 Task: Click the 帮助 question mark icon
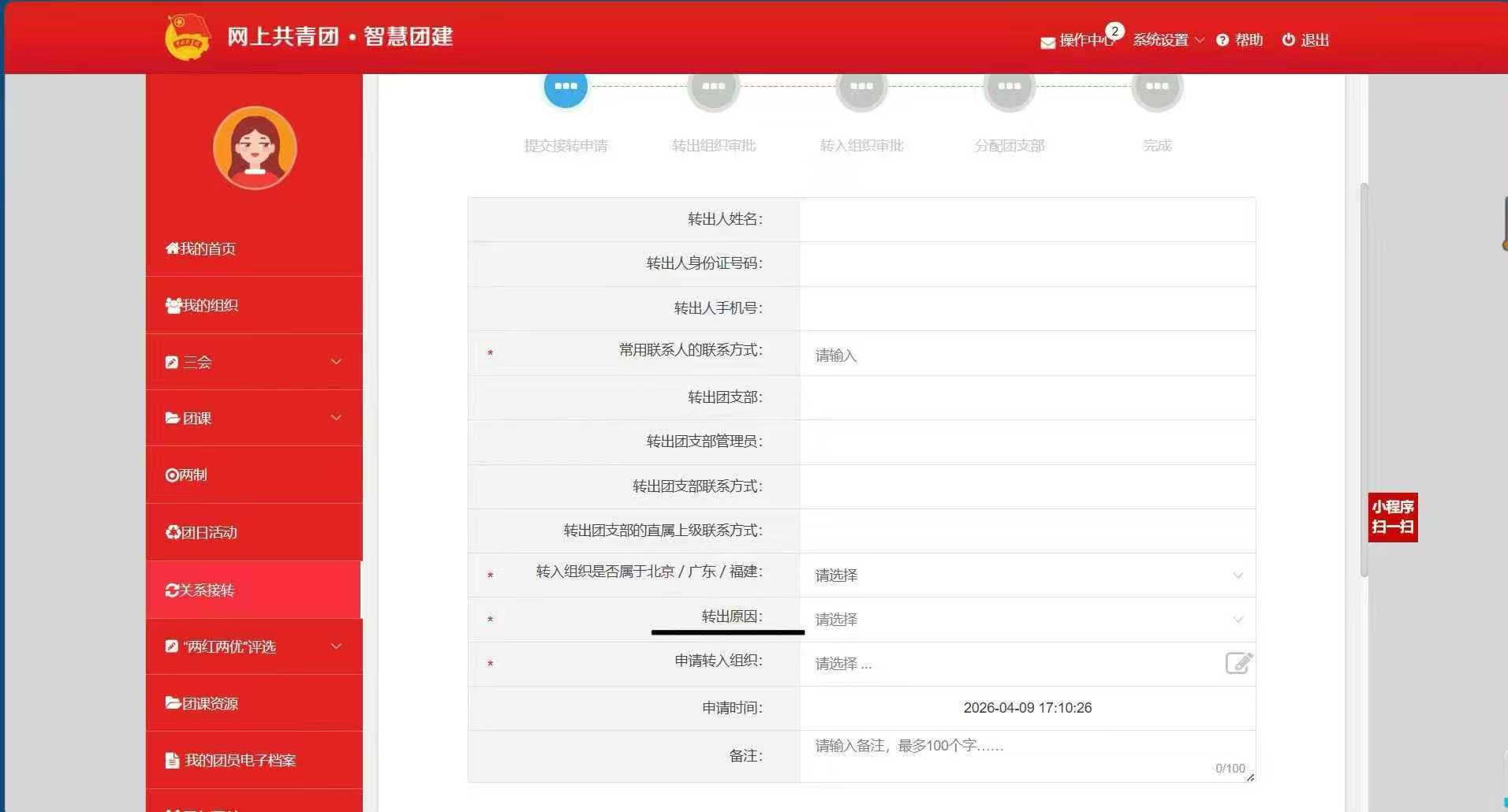pos(1222,40)
